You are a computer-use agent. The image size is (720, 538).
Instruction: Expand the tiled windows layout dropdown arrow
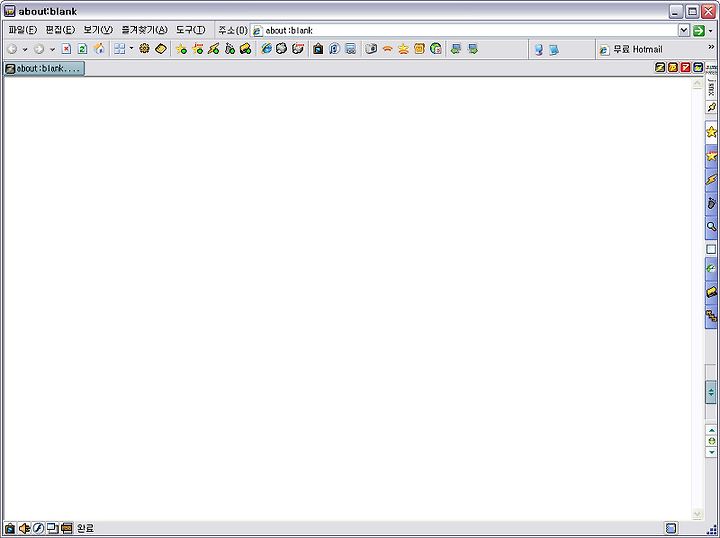(x=131, y=48)
